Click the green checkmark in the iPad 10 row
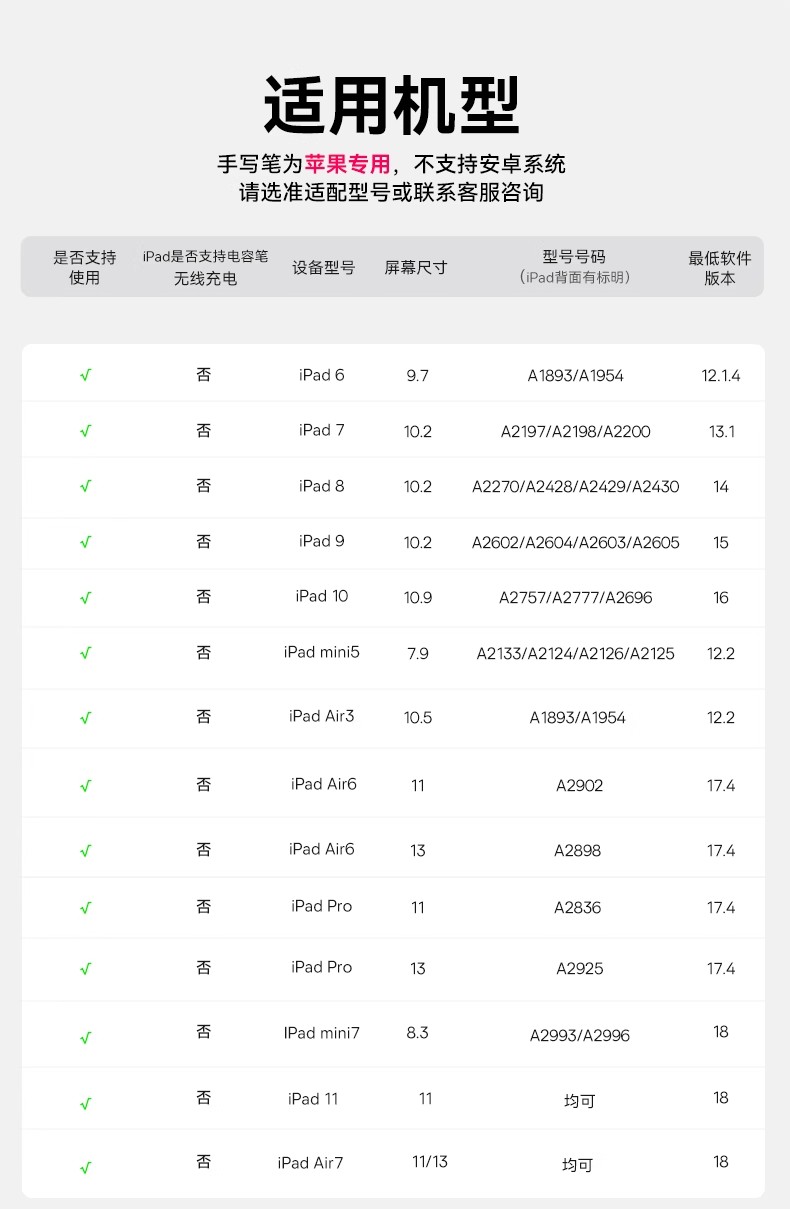The width and height of the screenshot is (790, 1209). coord(85,598)
